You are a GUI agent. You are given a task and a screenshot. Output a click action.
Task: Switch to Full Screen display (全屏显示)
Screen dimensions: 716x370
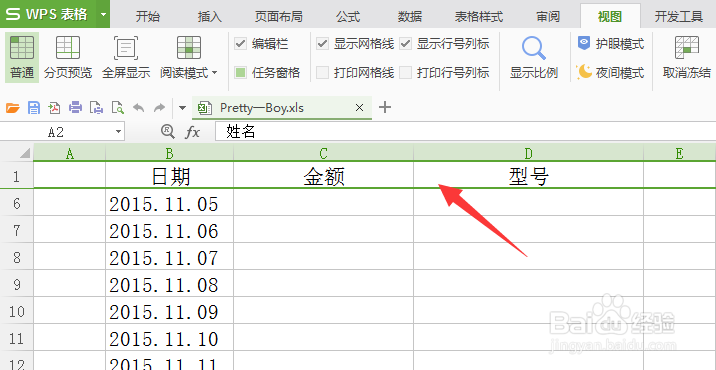point(126,57)
